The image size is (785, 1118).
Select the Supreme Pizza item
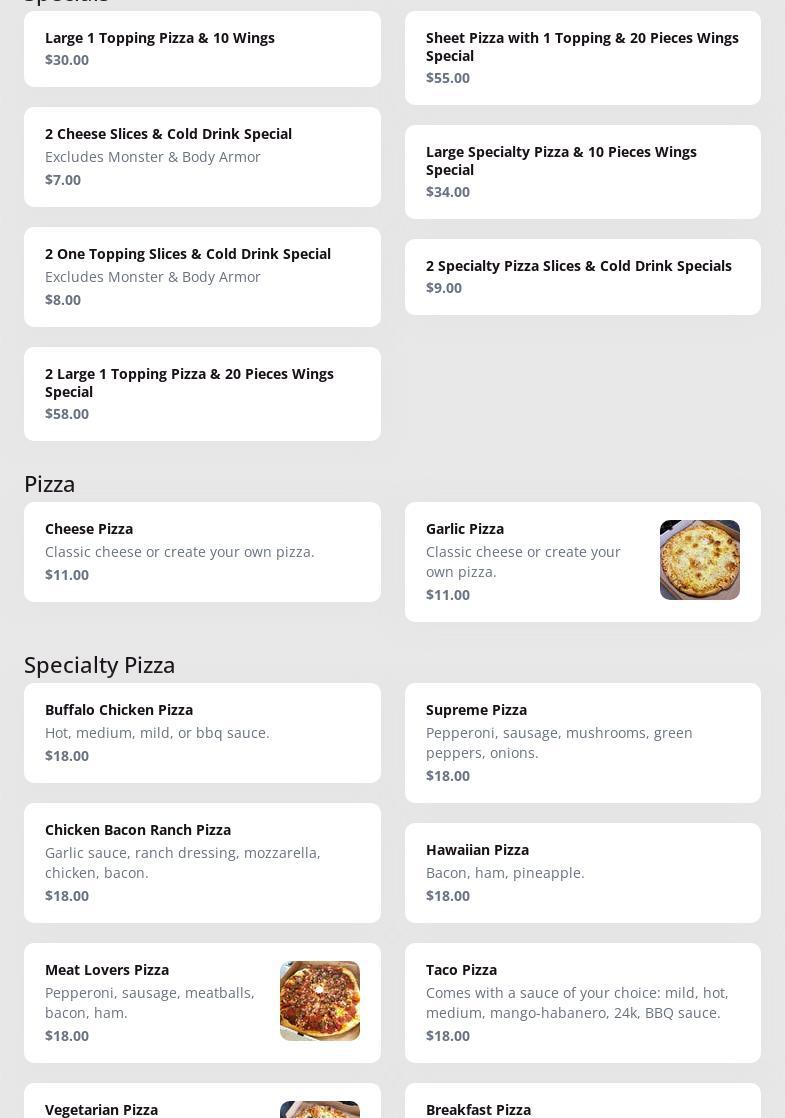[x=583, y=743]
